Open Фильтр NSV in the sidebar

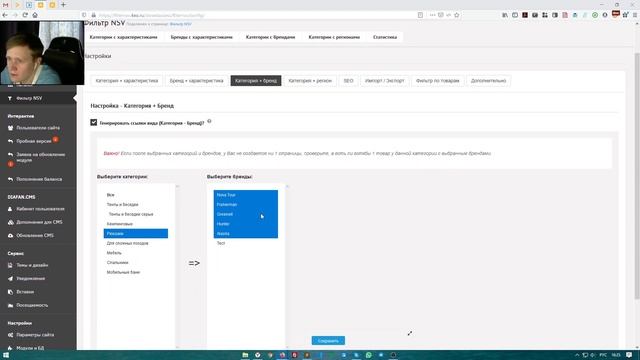[x=29, y=98]
